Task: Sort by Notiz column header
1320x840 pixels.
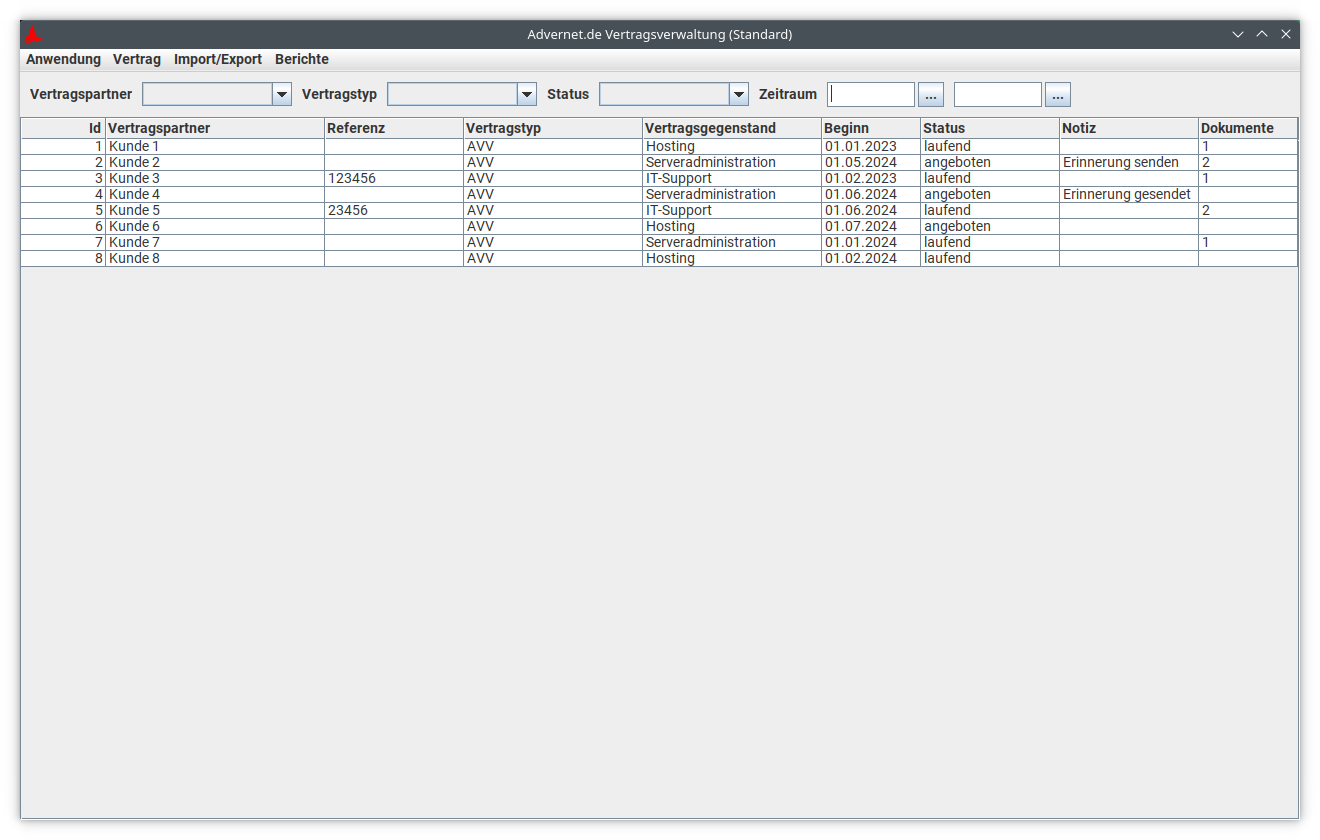Action: 1129,128
